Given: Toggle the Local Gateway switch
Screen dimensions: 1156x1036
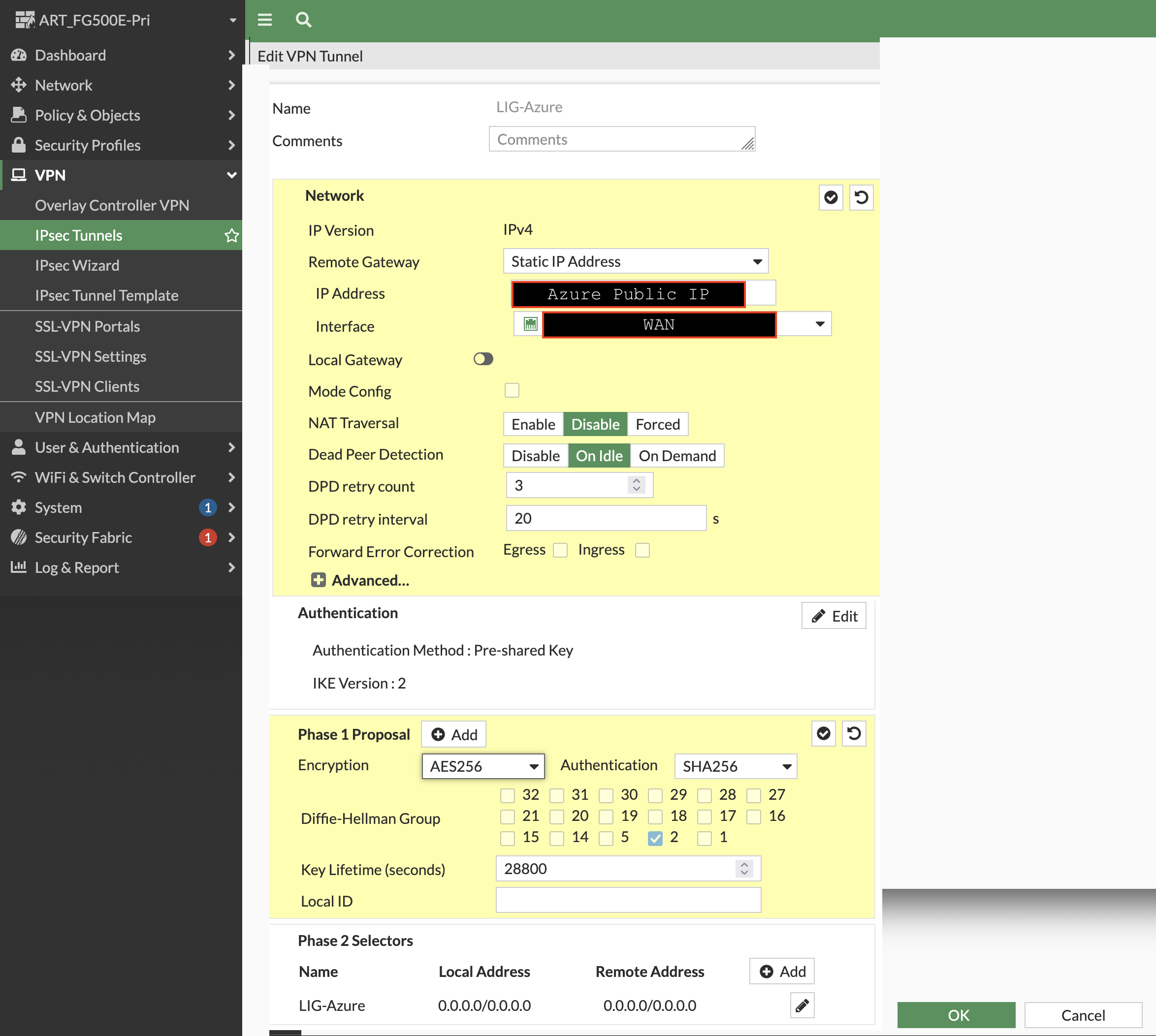Looking at the screenshot, I should (x=483, y=359).
